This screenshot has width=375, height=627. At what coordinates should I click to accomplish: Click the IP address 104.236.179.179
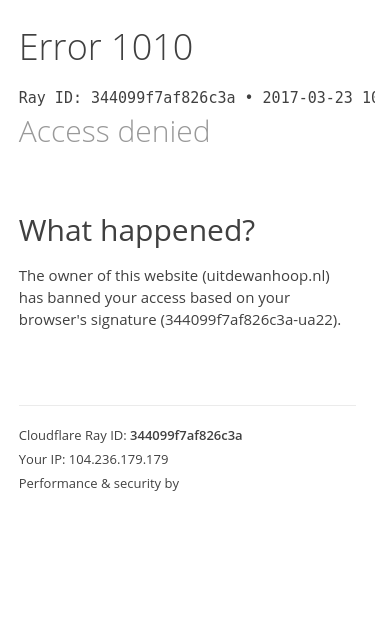click(x=119, y=459)
